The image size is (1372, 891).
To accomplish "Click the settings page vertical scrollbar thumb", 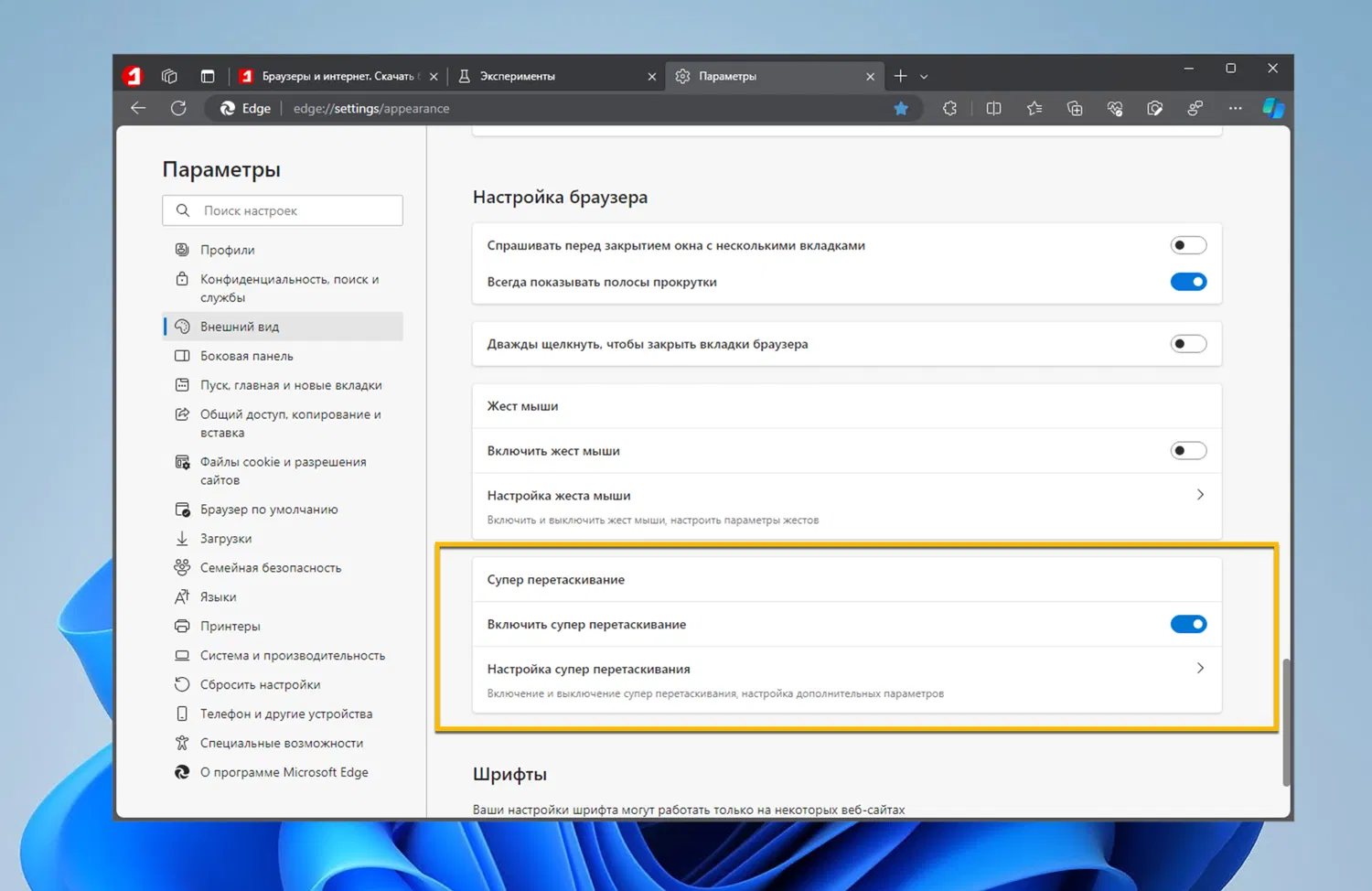I will [1285, 722].
